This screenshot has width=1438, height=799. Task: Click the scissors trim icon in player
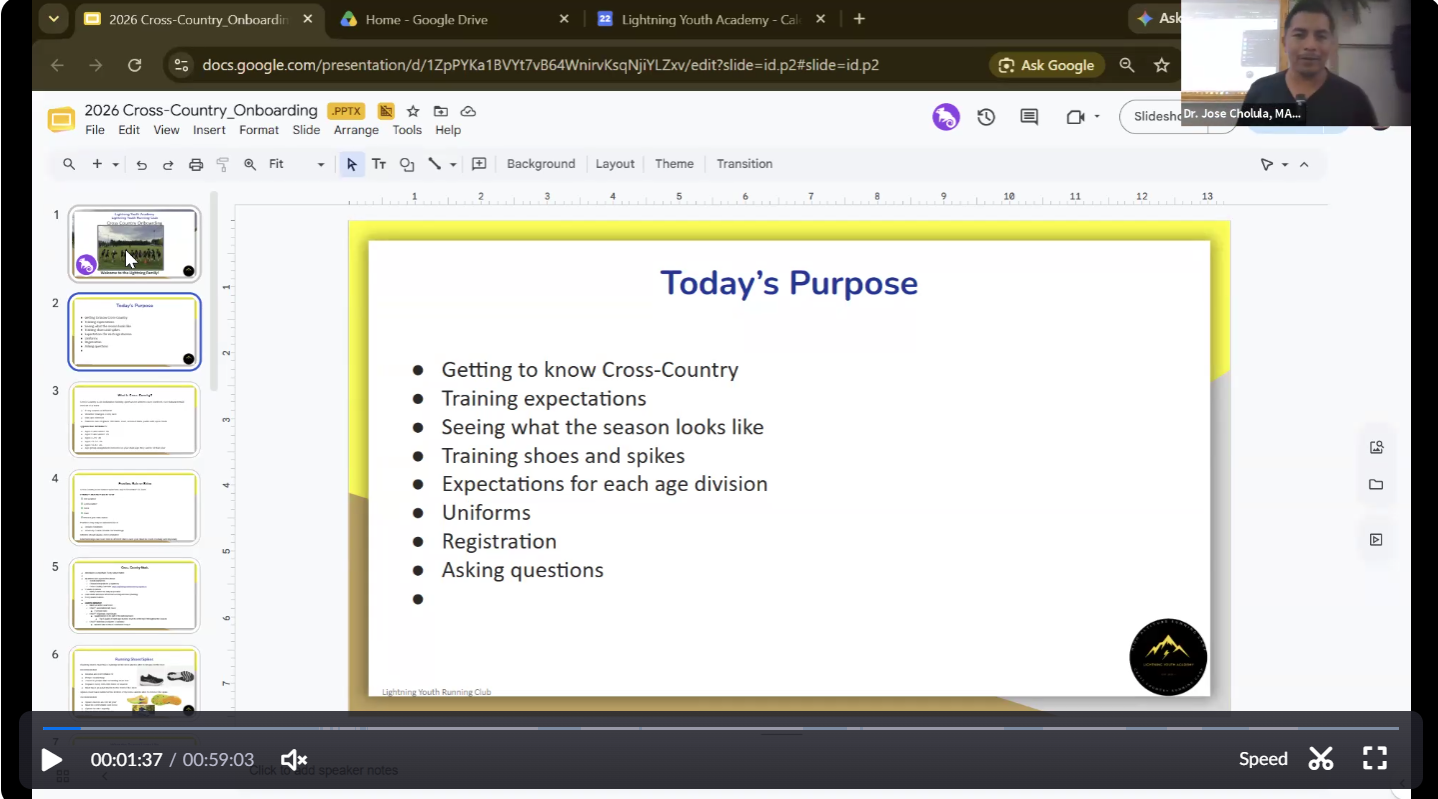coord(1321,759)
